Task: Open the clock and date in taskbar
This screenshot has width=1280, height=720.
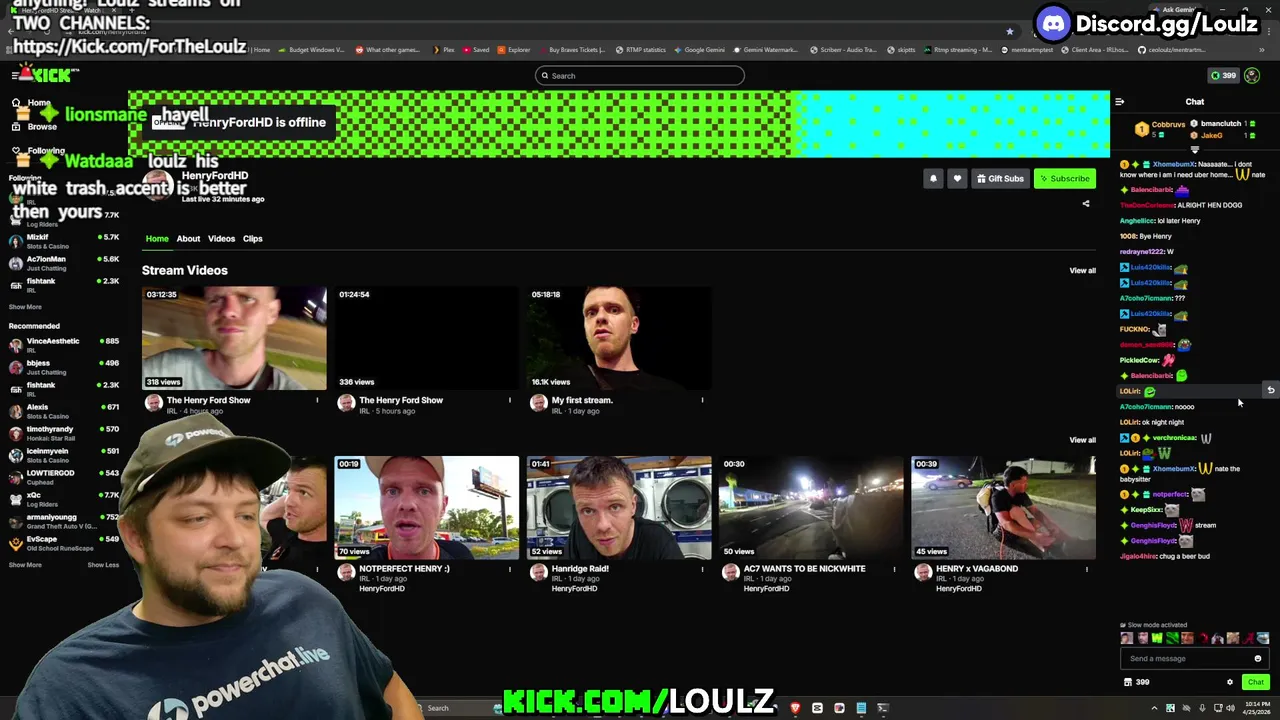Action: (1256, 708)
